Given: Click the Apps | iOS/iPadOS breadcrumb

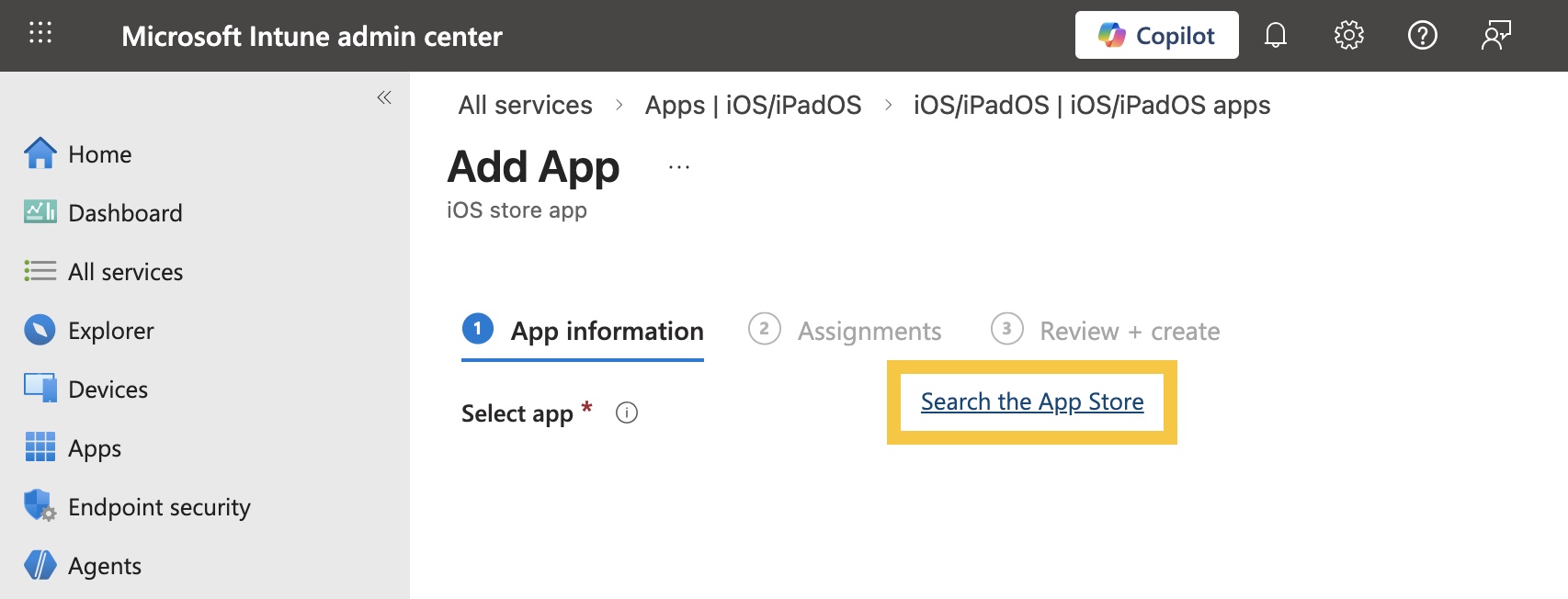Looking at the screenshot, I should click(x=753, y=105).
